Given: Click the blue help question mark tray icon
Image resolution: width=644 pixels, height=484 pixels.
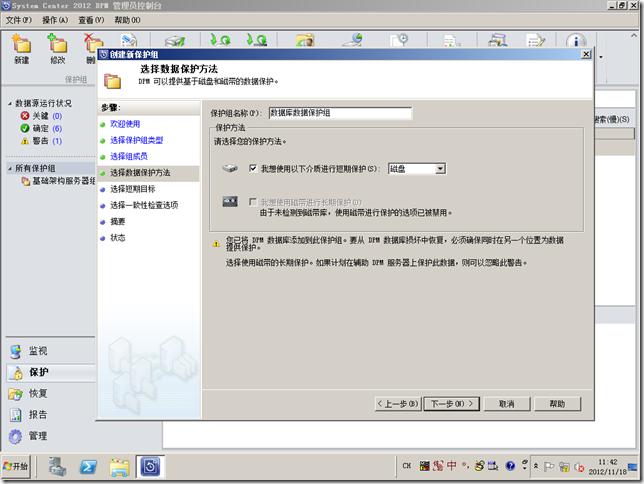Looking at the screenshot, I should click(x=510, y=466).
